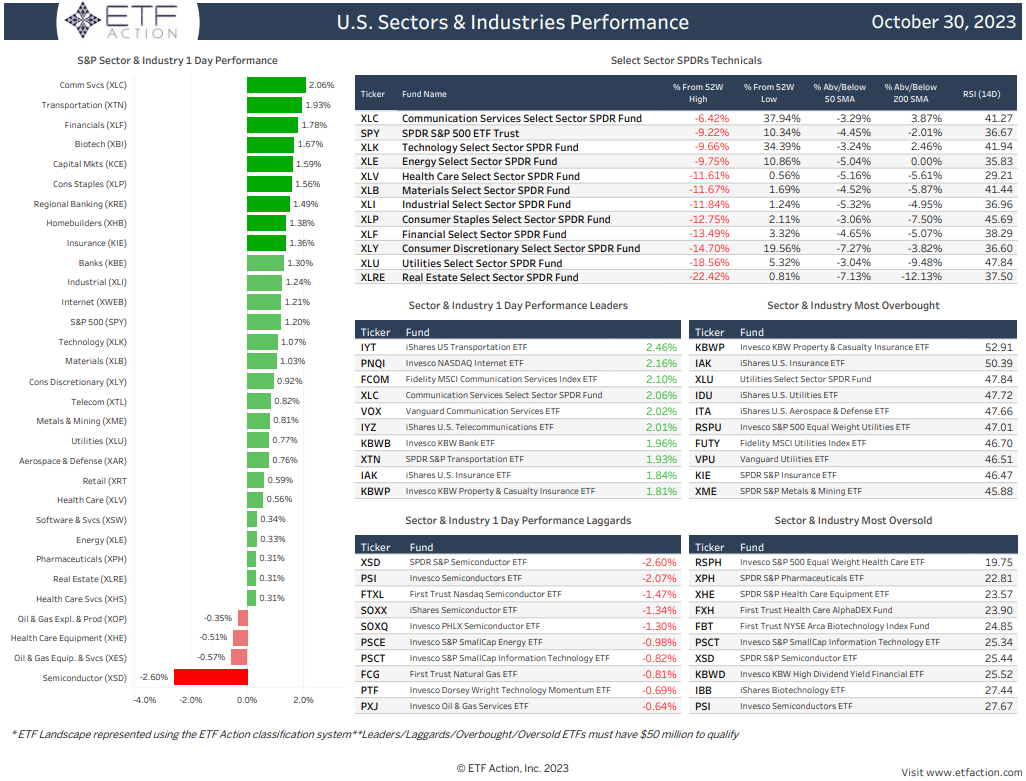The image size is (1026, 781).
Task: Select the 52.91 RSI value
Action: pyautogui.click(x=999, y=347)
